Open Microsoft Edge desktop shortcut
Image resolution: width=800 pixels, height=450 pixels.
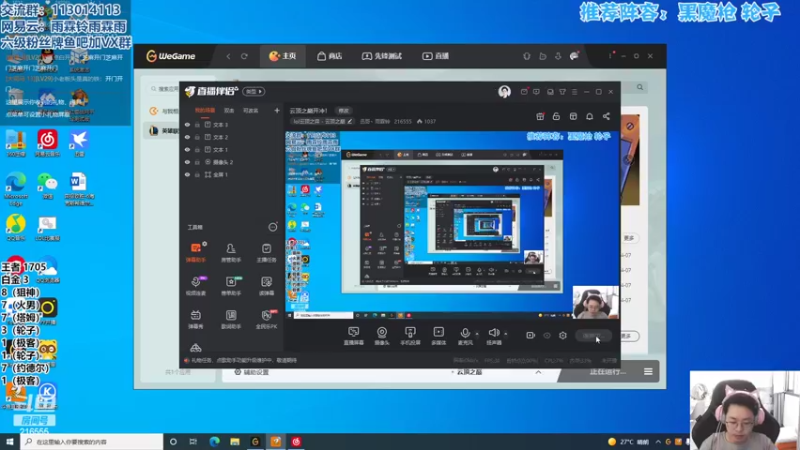(16, 189)
